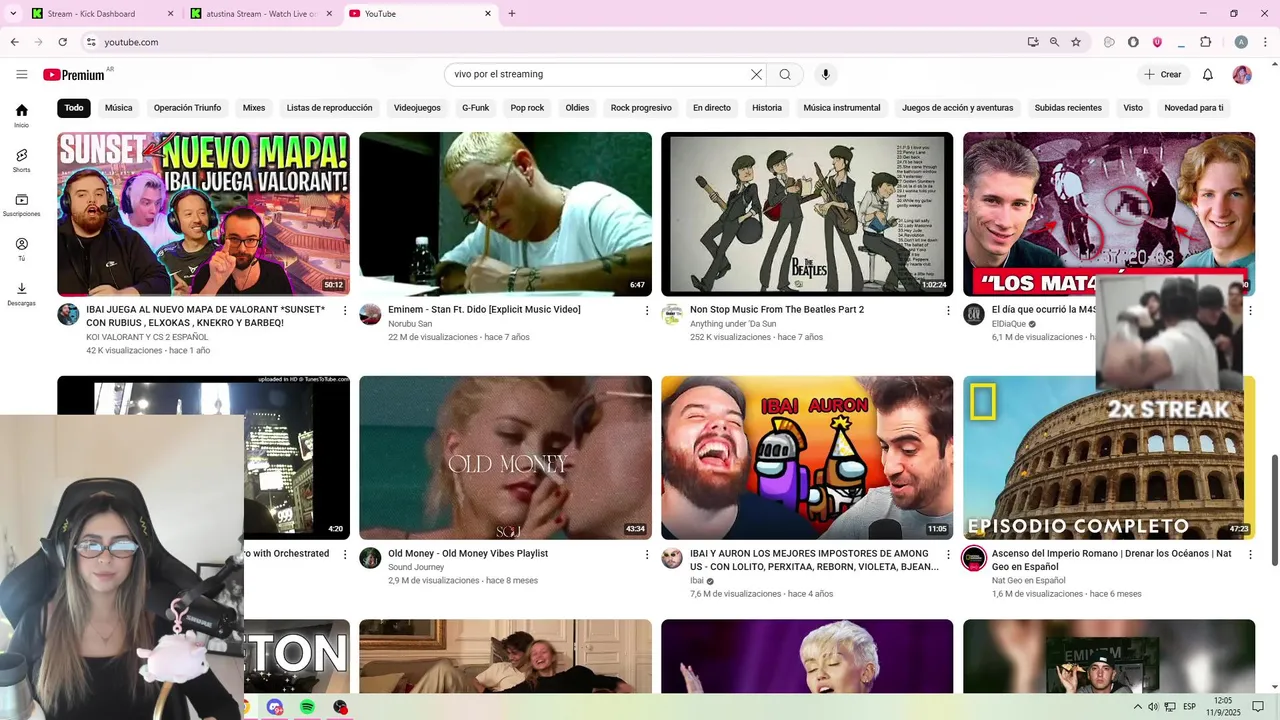Open Norubu San channel link

tap(410, 324)
